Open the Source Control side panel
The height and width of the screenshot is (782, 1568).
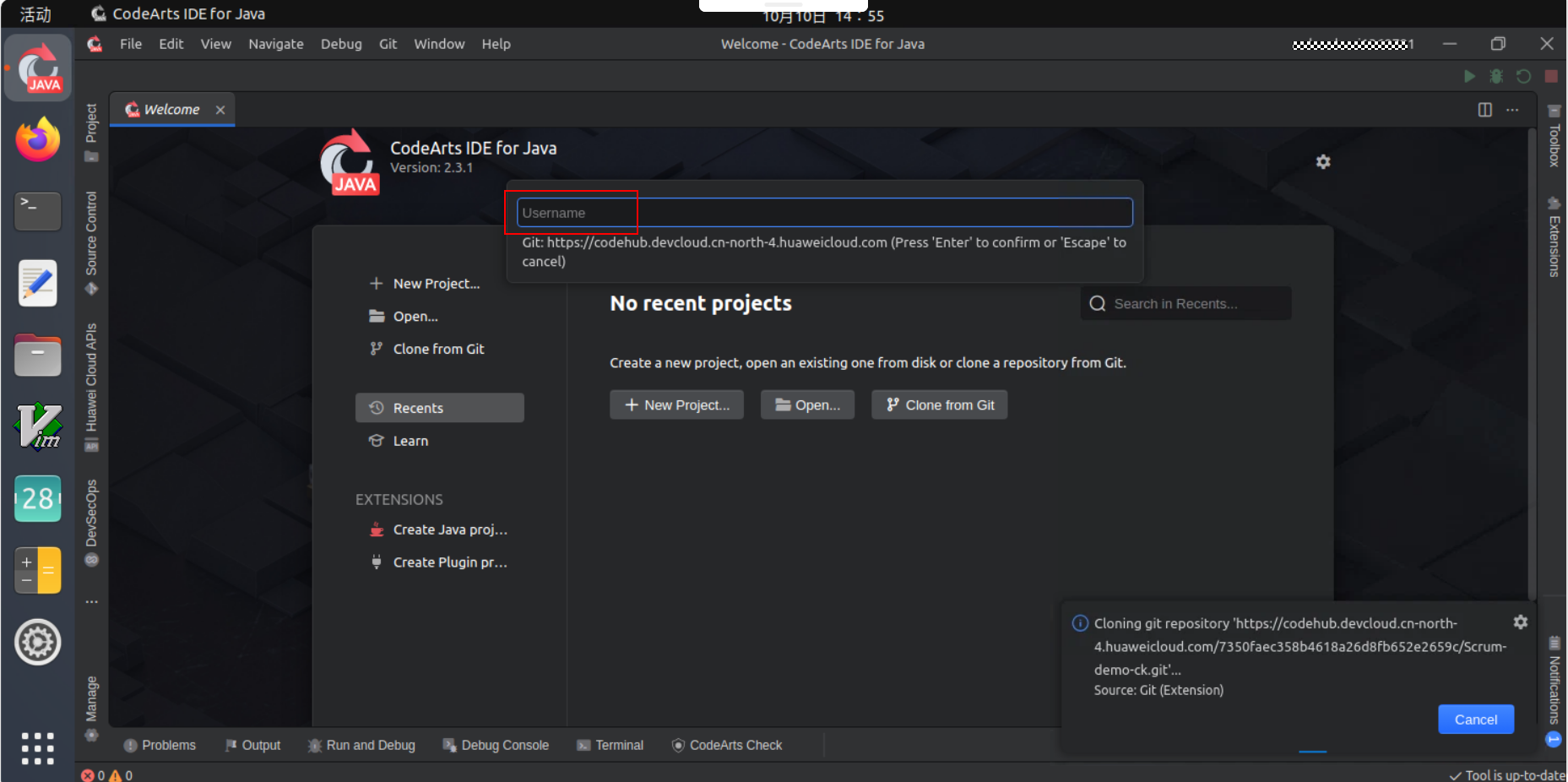91,243
